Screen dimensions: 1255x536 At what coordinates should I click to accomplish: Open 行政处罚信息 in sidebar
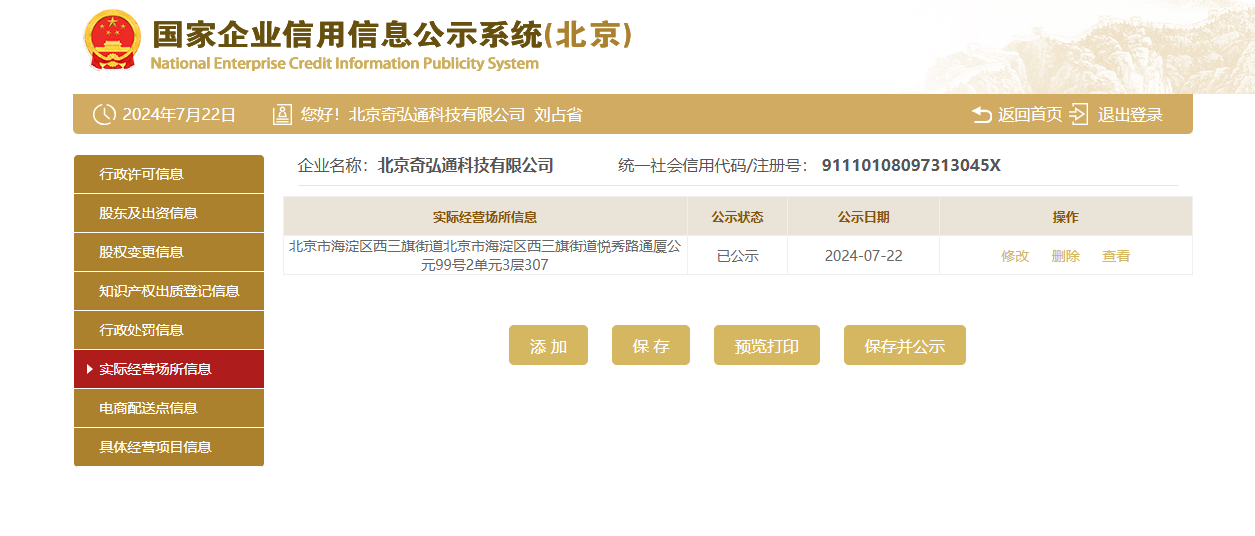point(169,330)
